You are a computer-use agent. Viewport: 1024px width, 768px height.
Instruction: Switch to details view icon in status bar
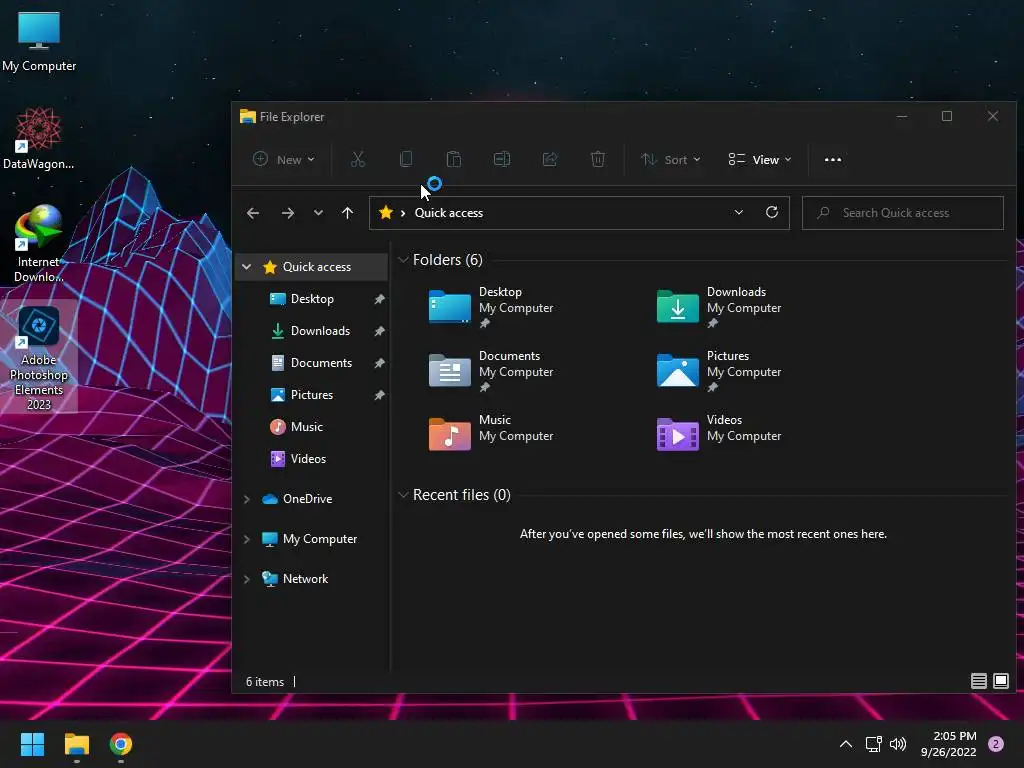(978, 681)
